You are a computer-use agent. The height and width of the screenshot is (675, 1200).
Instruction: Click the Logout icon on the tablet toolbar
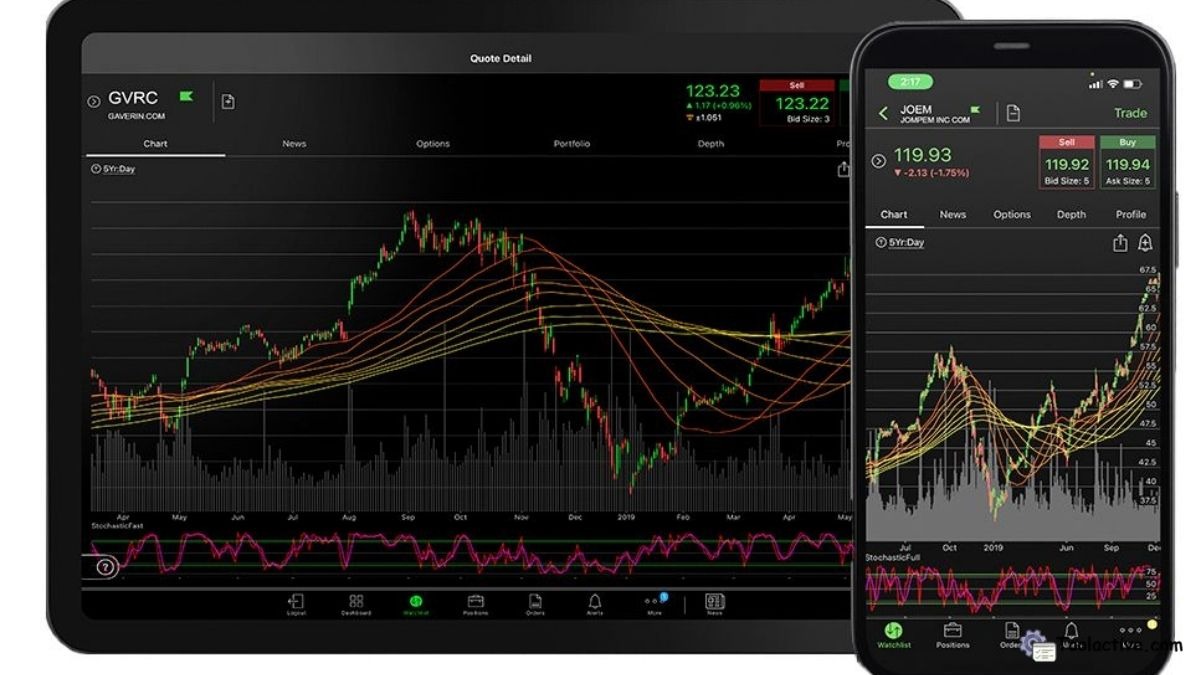click(295, 603)
